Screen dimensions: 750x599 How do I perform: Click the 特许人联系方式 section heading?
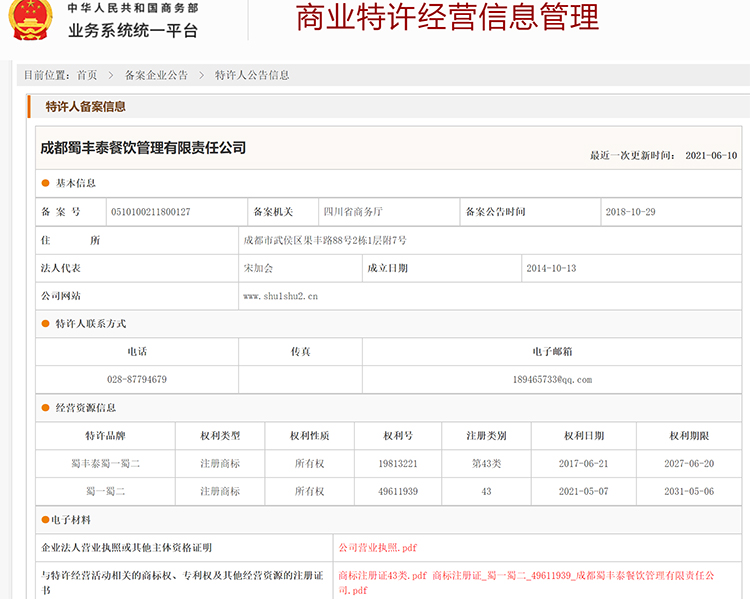coord(91,324)
